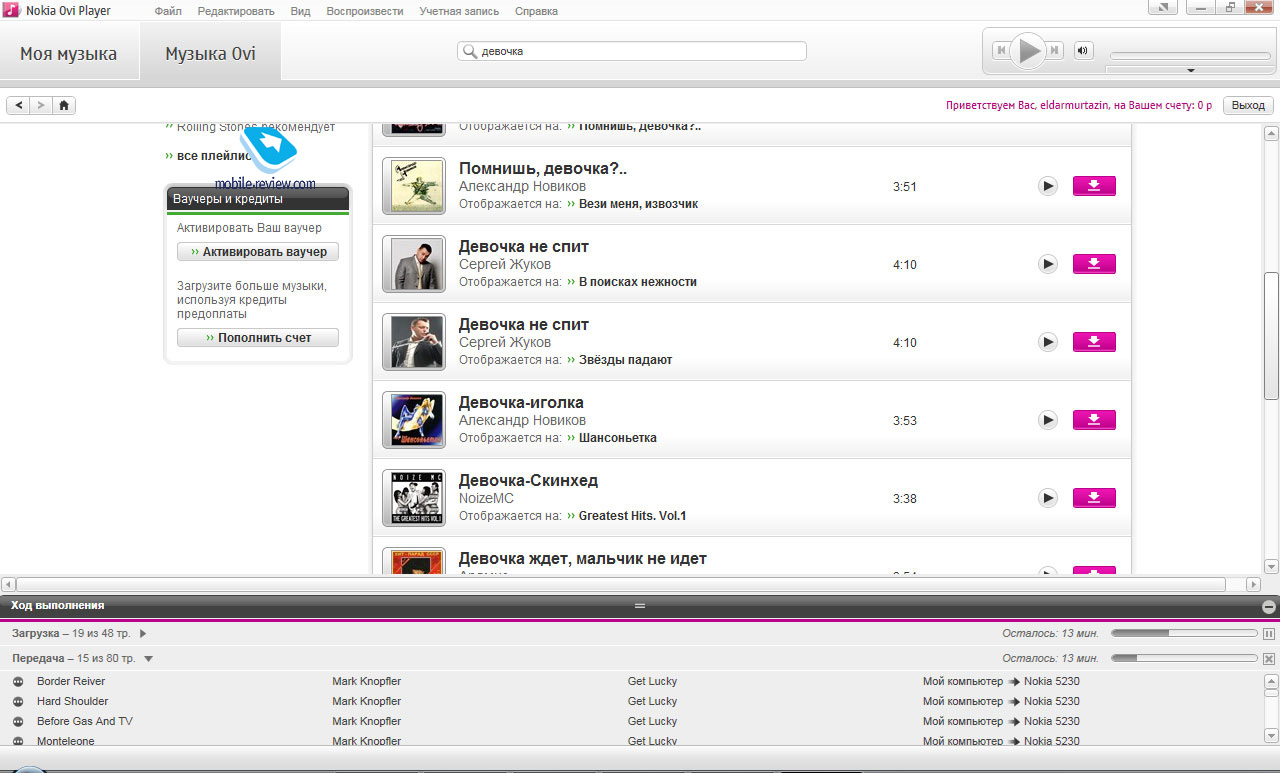Preview Девочка не спит from Звёзды падают
This screenshot has width=1280, height=773.
pos(1047,342)
